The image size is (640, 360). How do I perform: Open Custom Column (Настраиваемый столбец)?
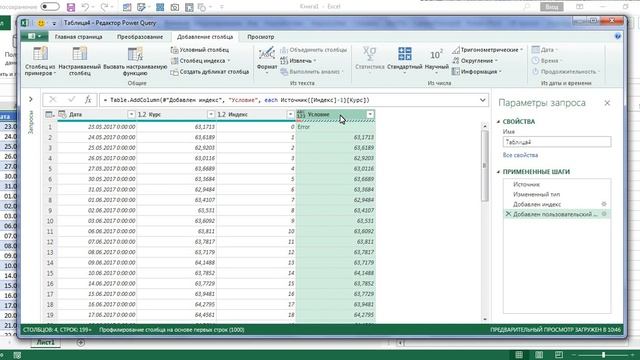click(x=80, y=61)
